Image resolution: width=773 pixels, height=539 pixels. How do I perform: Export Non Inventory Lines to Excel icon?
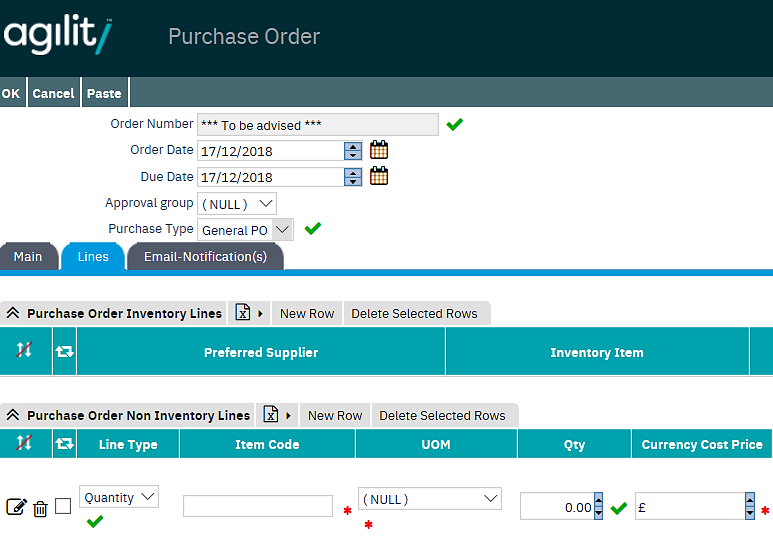pos(271,415)
